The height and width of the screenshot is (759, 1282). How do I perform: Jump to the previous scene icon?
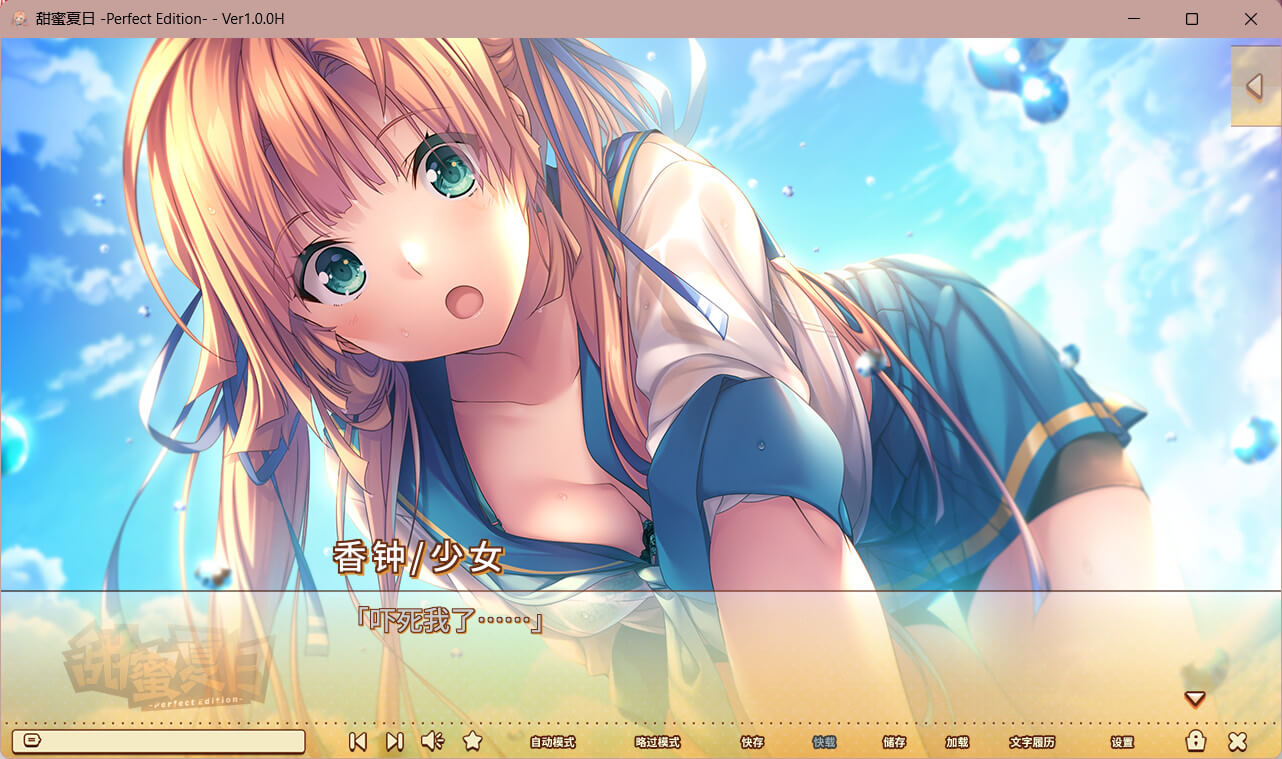tap(357, 741)
